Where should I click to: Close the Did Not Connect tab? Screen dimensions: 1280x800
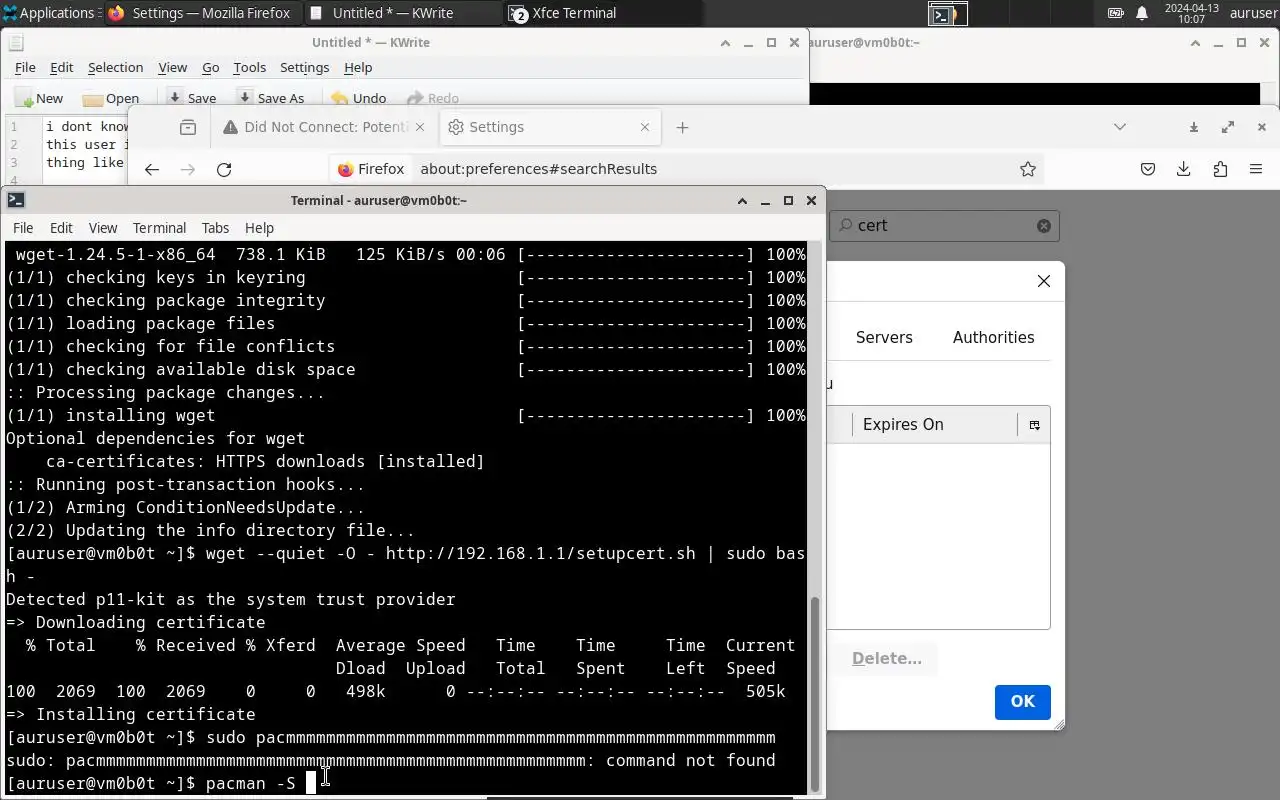[x=420, y=127]
